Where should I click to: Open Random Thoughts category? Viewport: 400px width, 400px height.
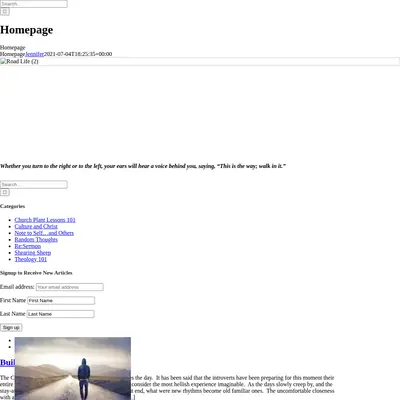tap(36, 240)
